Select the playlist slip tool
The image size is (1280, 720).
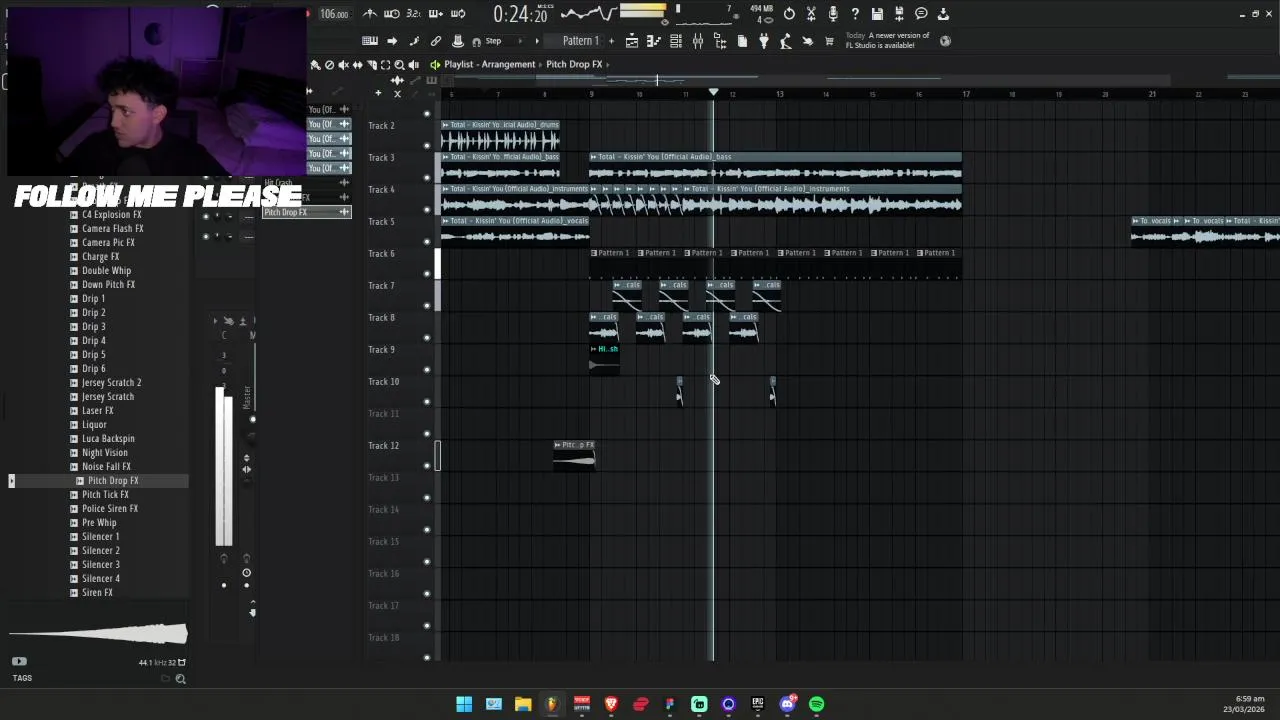tap(358, 64)
